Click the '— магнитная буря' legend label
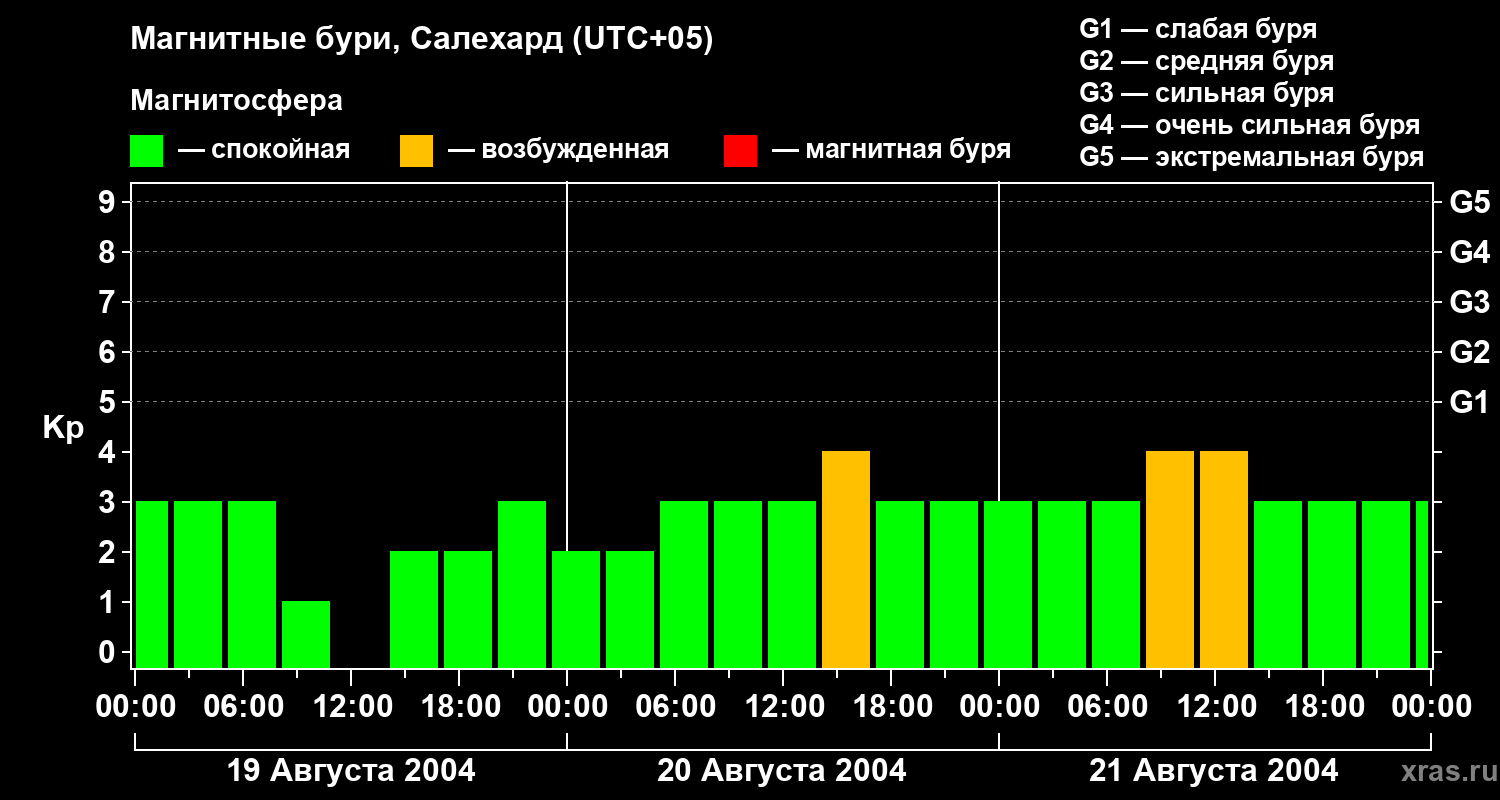The height and width of the screenshot is (800, 1500). coord(891,150)
